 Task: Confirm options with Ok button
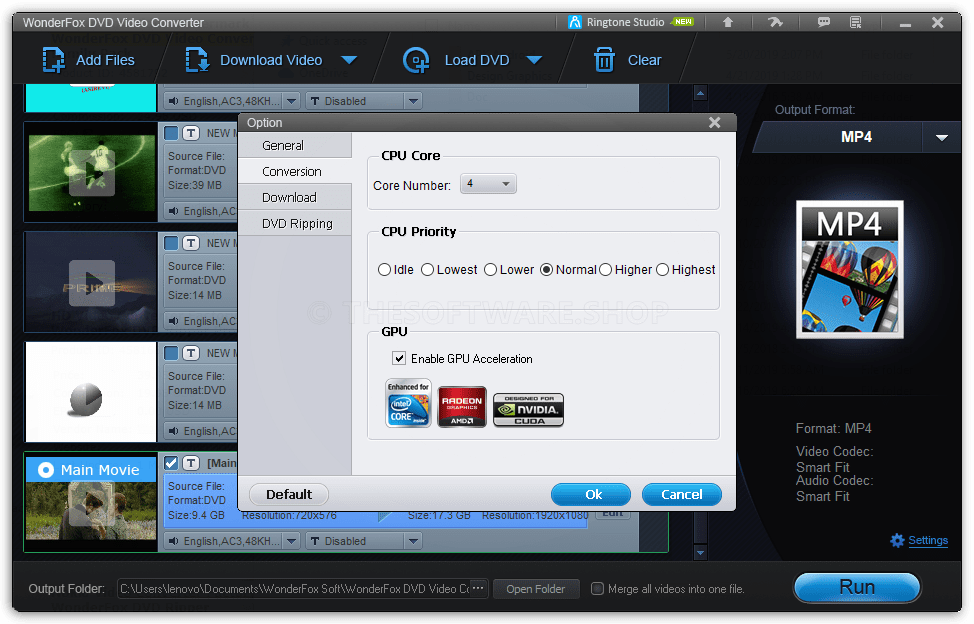click(591, 494)
